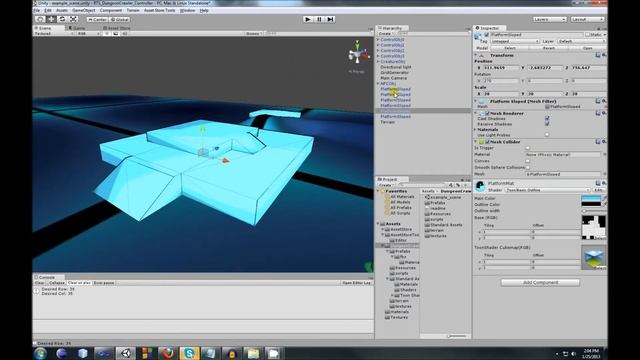640x360 pixels.
Task: Open the Mesh Renderer component help icon
Action: click(598, 113)
